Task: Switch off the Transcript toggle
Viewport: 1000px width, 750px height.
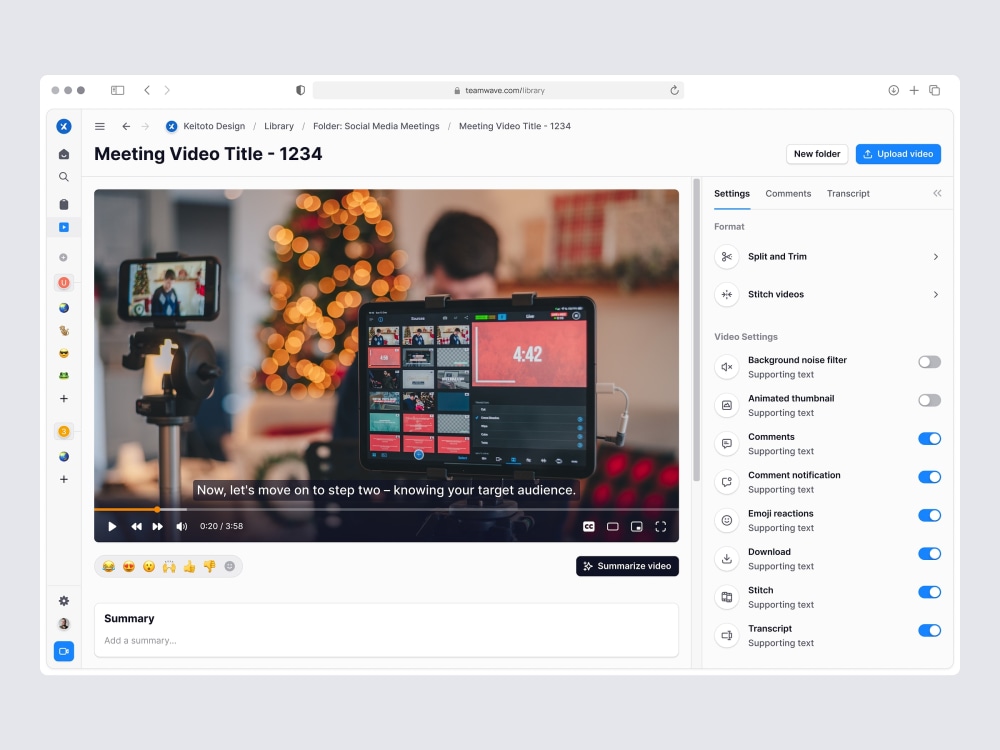Action: (x=929, y=630)
